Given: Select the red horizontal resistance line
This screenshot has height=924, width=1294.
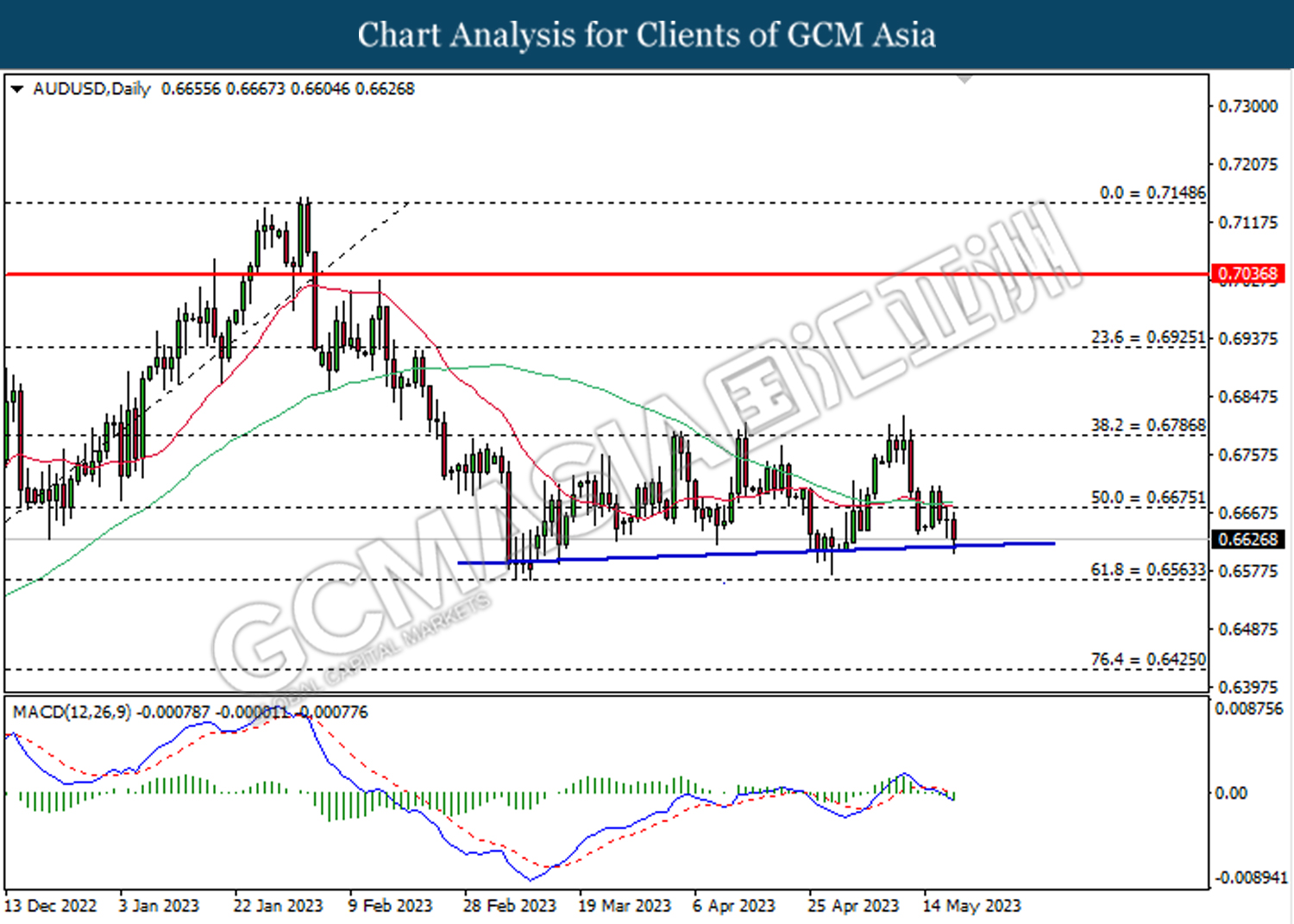Looking at the screenshot, I should (604, 274).
